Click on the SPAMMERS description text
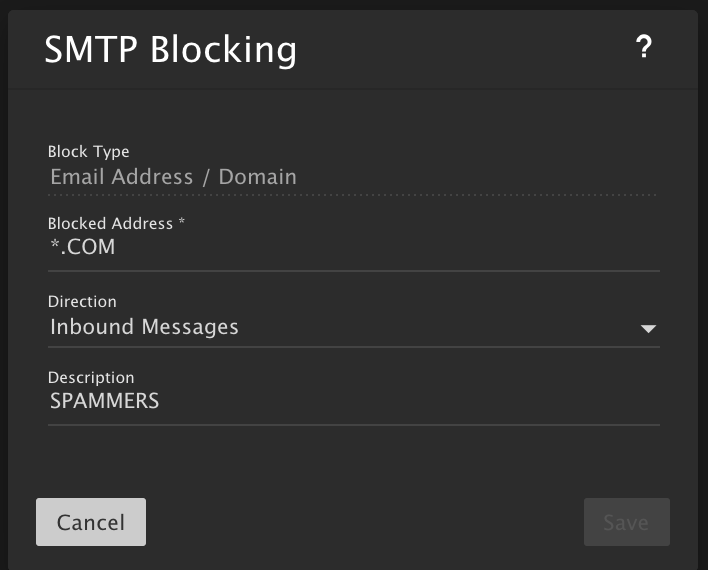708x570 pixels. pyautogui.click(x=104, y=402)
